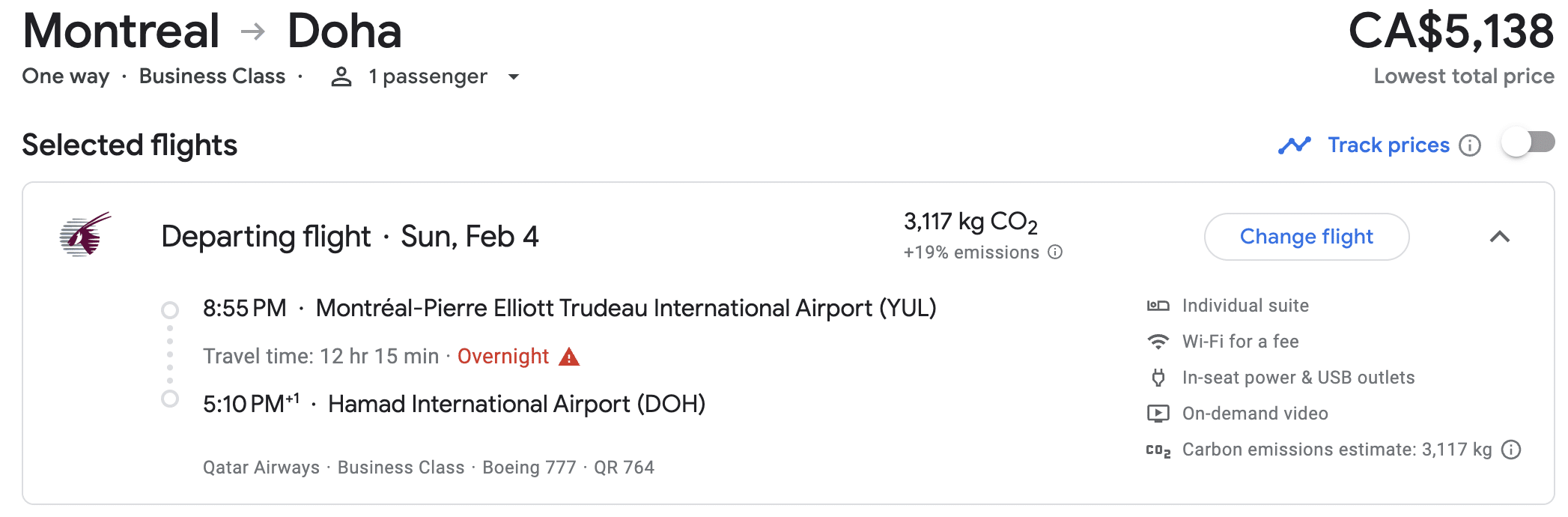Click the Departing flight Sun, Feb 4 header
Screen dimensions: 1568x517
(350, 237)
